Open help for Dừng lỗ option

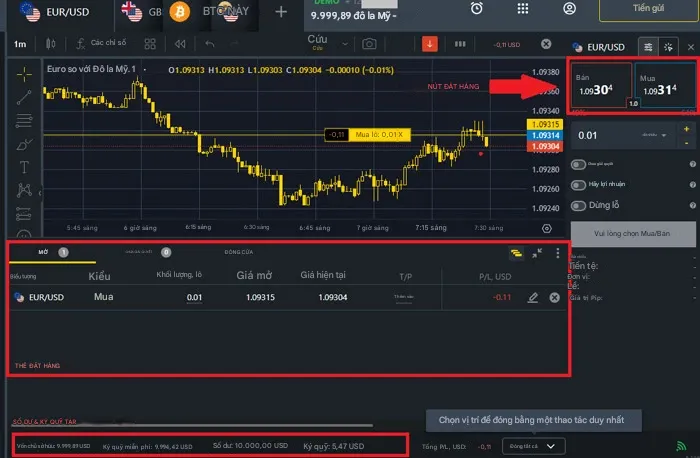(x=692, y=205)
